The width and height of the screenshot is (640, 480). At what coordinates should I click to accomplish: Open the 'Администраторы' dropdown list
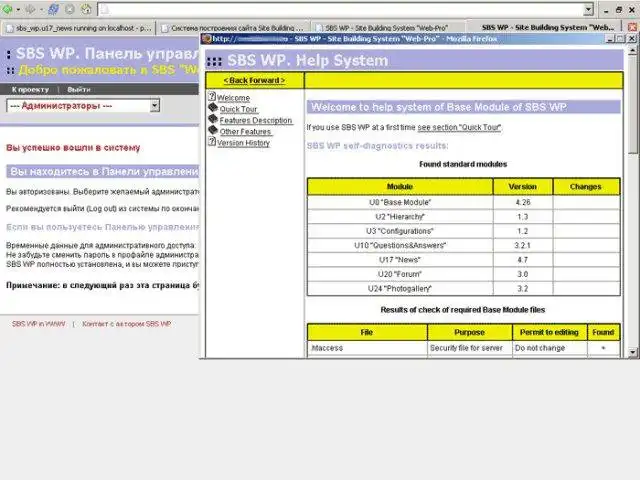click(83, 106)
